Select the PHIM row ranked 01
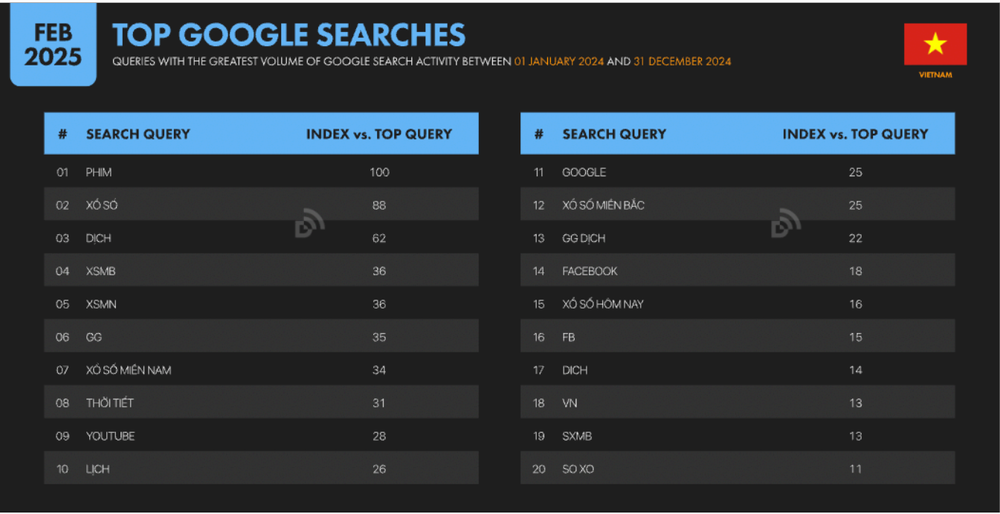Screen dimensions: 1000x514 (x=261, y=172)
